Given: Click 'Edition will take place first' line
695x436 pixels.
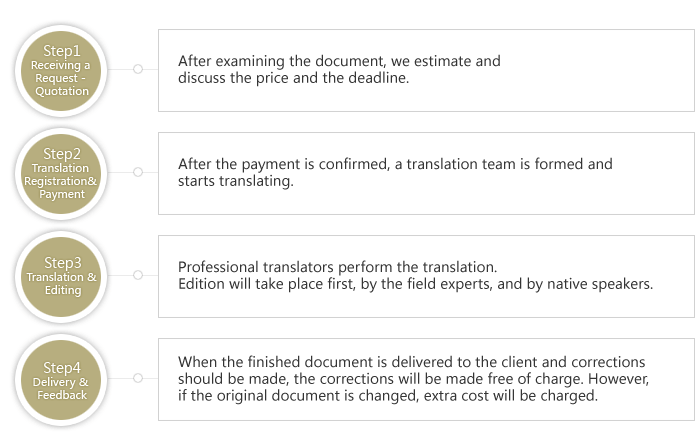Looking at the screenshot, I should click(x=415, y=284).
